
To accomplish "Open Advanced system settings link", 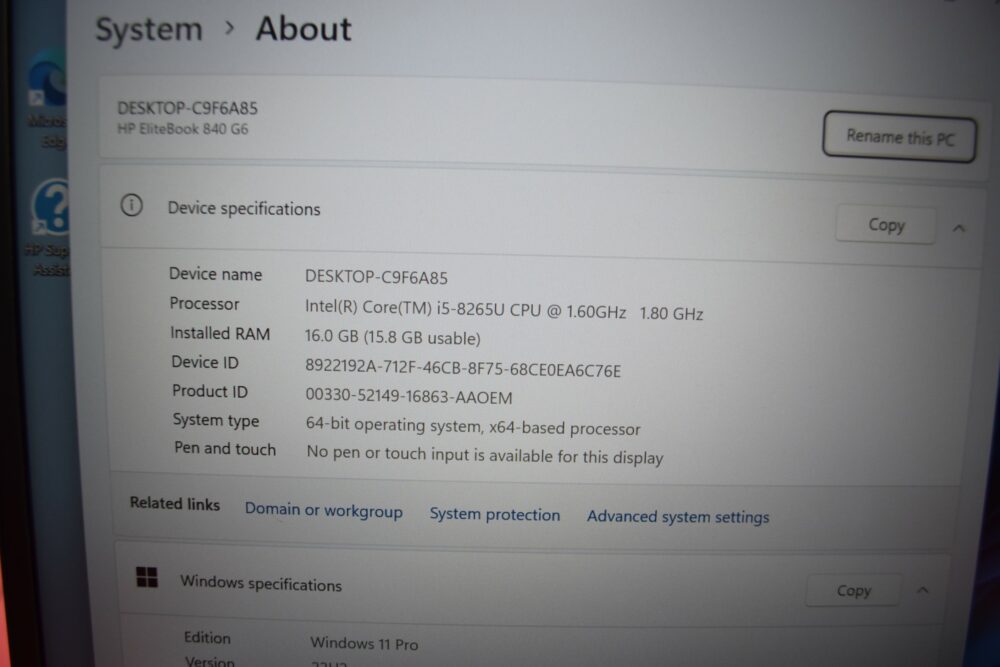I will coord(678,517).
